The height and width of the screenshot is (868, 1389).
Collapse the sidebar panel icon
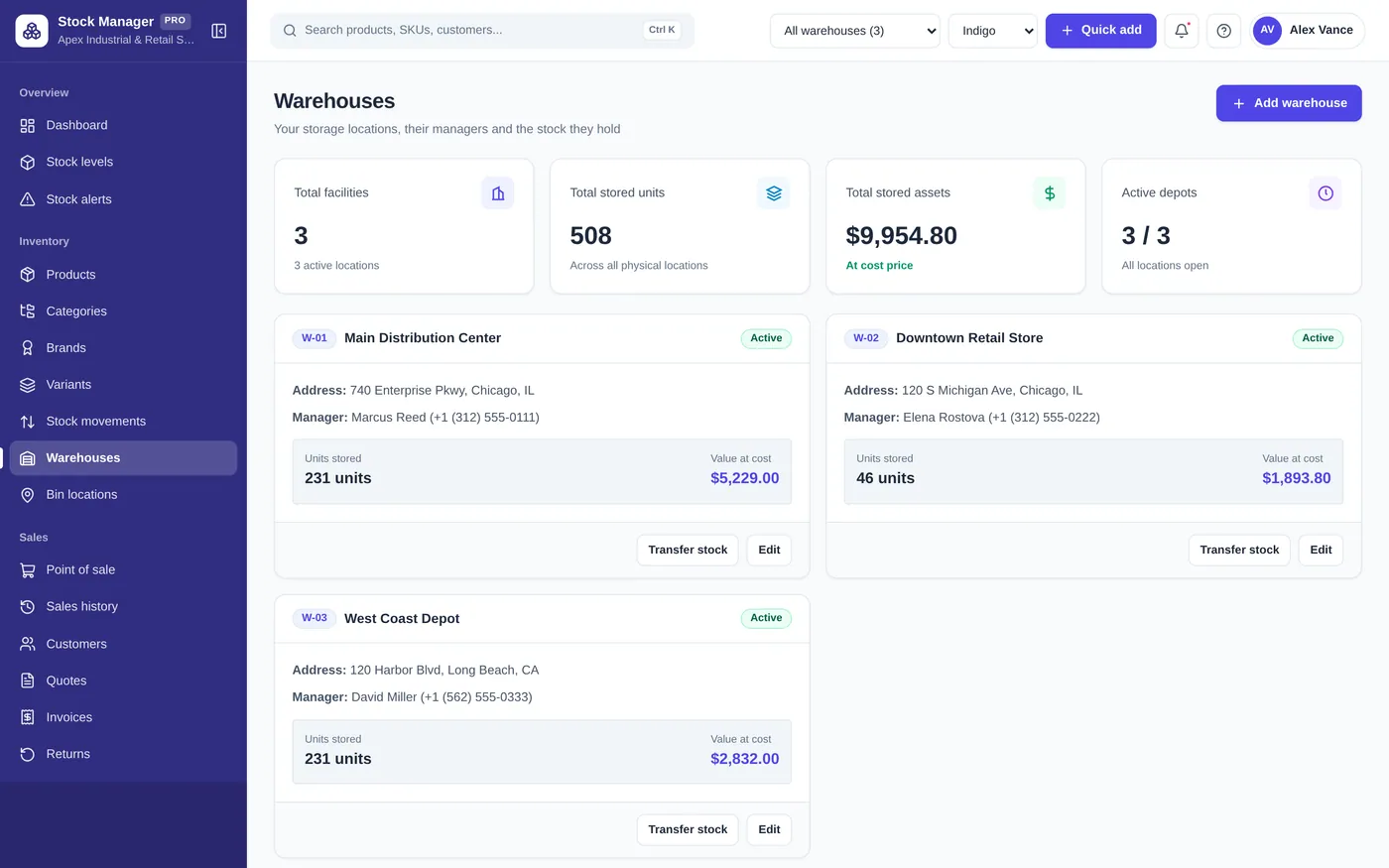pyautogui.click(x=219, y=31)
